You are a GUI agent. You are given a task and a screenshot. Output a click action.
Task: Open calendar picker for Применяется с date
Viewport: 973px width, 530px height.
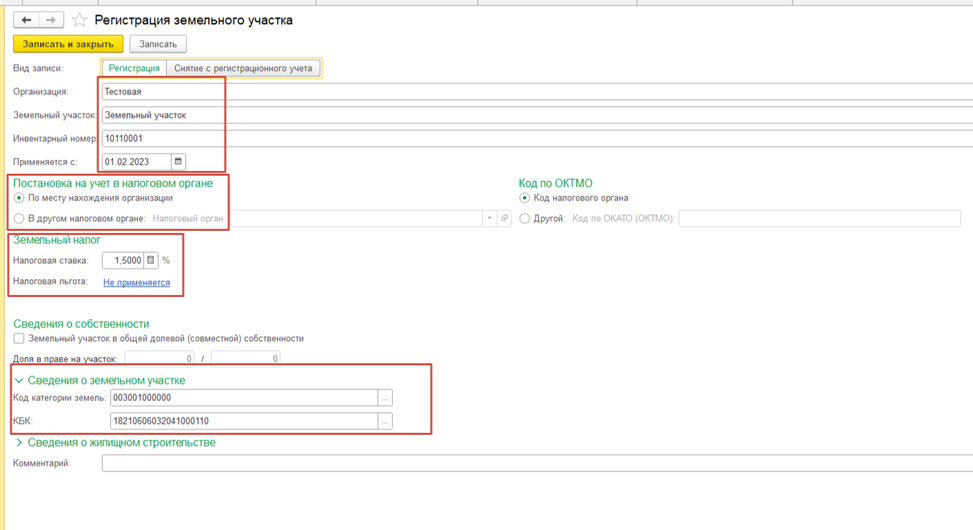tap(178, 161)
